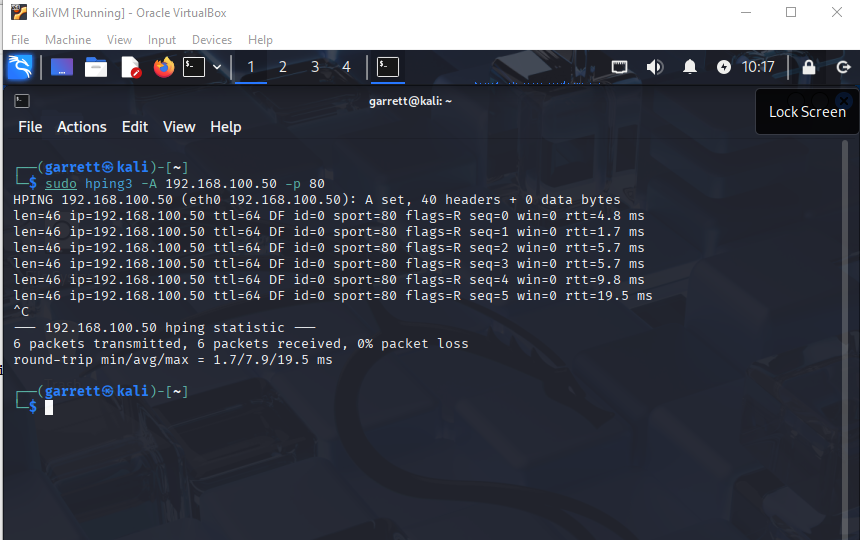This screenshot has width=860, height=540.
Task: Click the terminal window title icon
Action: [x=22, y=101]
